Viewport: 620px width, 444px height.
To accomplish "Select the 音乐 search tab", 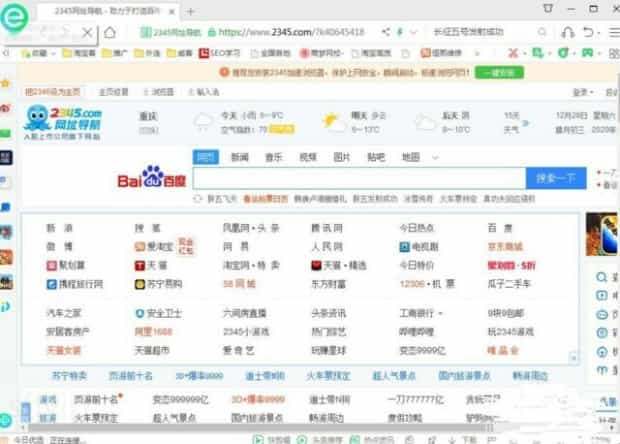I will (273, 157).
